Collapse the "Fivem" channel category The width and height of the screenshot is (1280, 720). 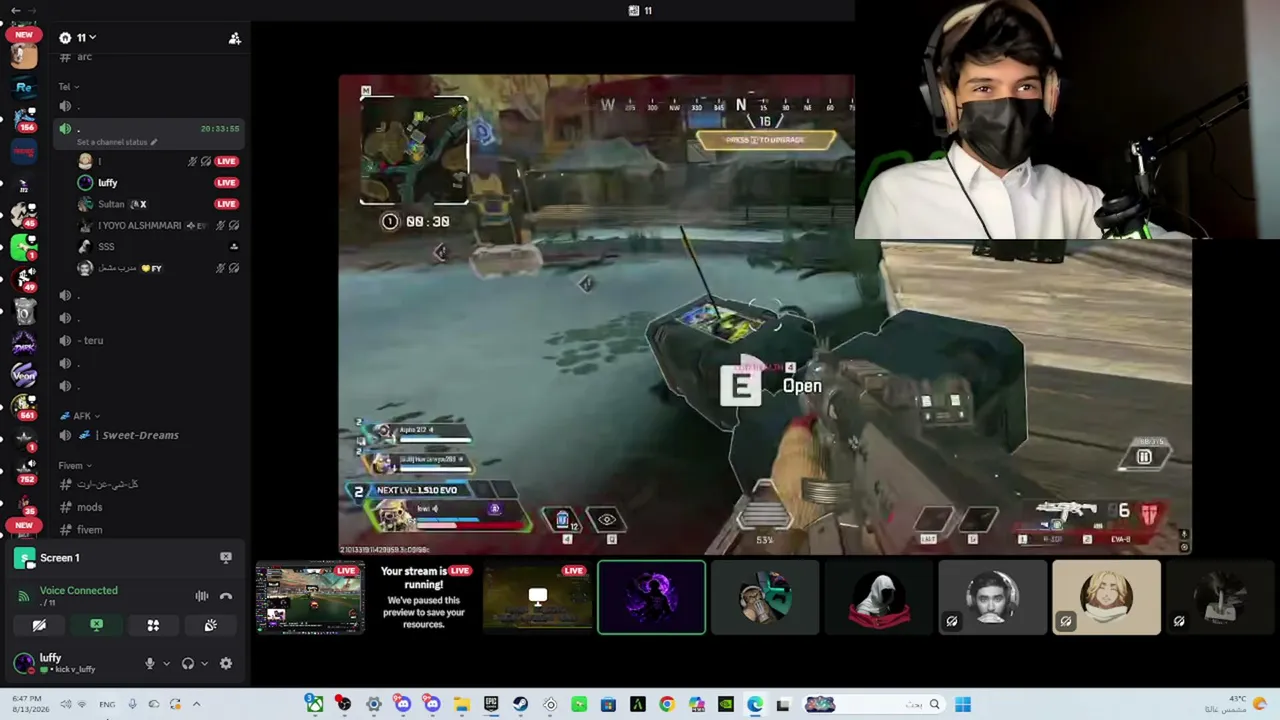[74, 466]
